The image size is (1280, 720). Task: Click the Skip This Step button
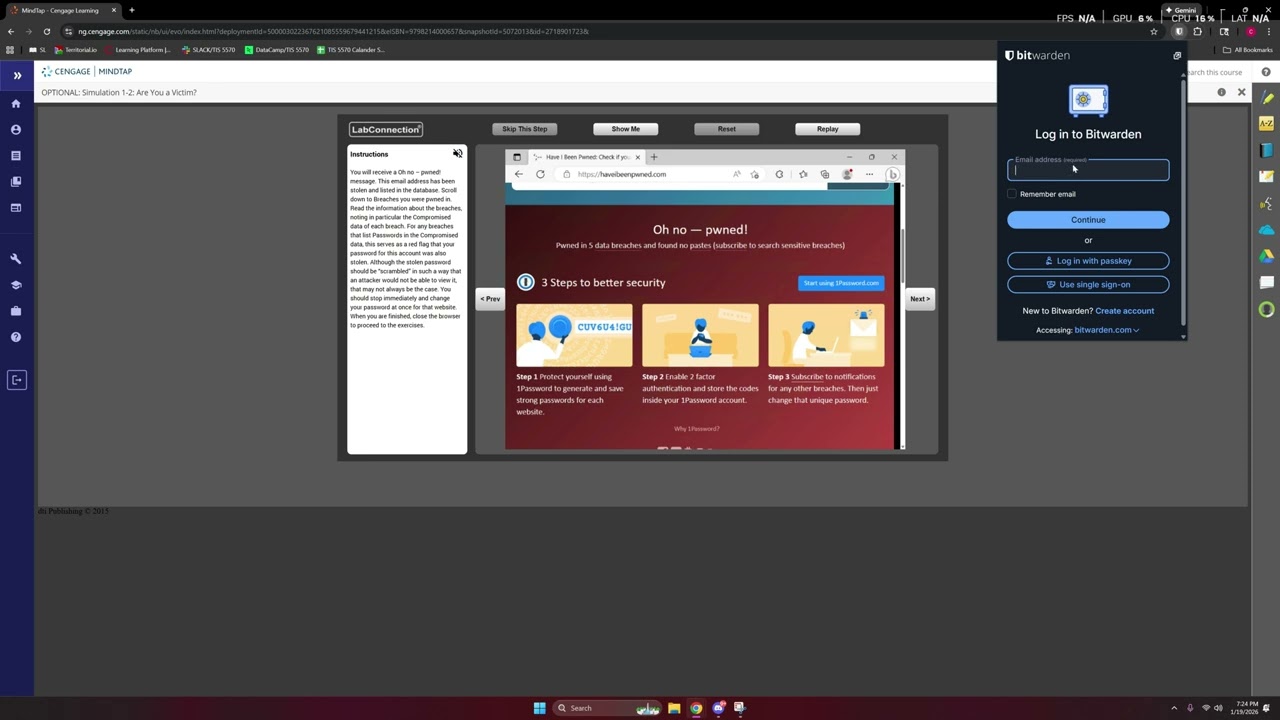pos(525,129)
